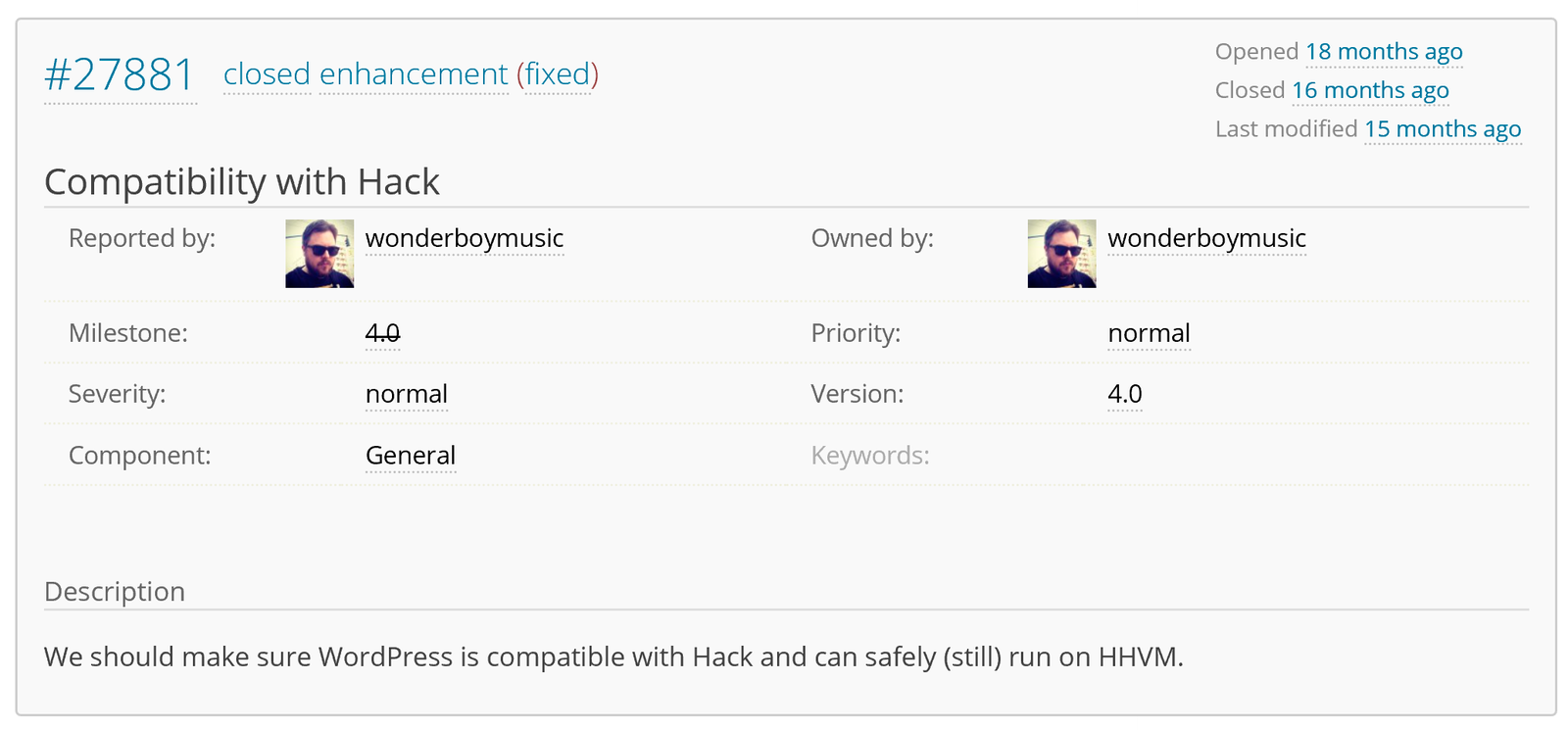Click the 'closed' status link

[x=267, y=74]
